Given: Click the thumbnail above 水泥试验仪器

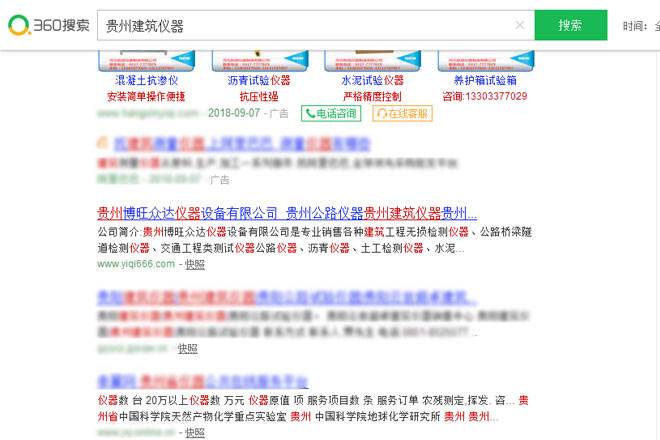Looking at the screenshot, I should [372, 59].
